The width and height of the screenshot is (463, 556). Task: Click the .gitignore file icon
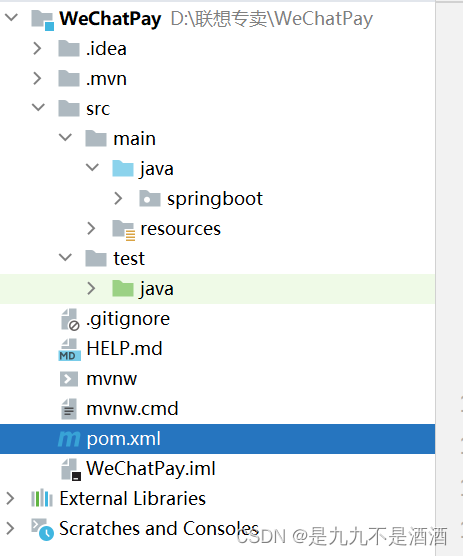click(x=70, y=319)
